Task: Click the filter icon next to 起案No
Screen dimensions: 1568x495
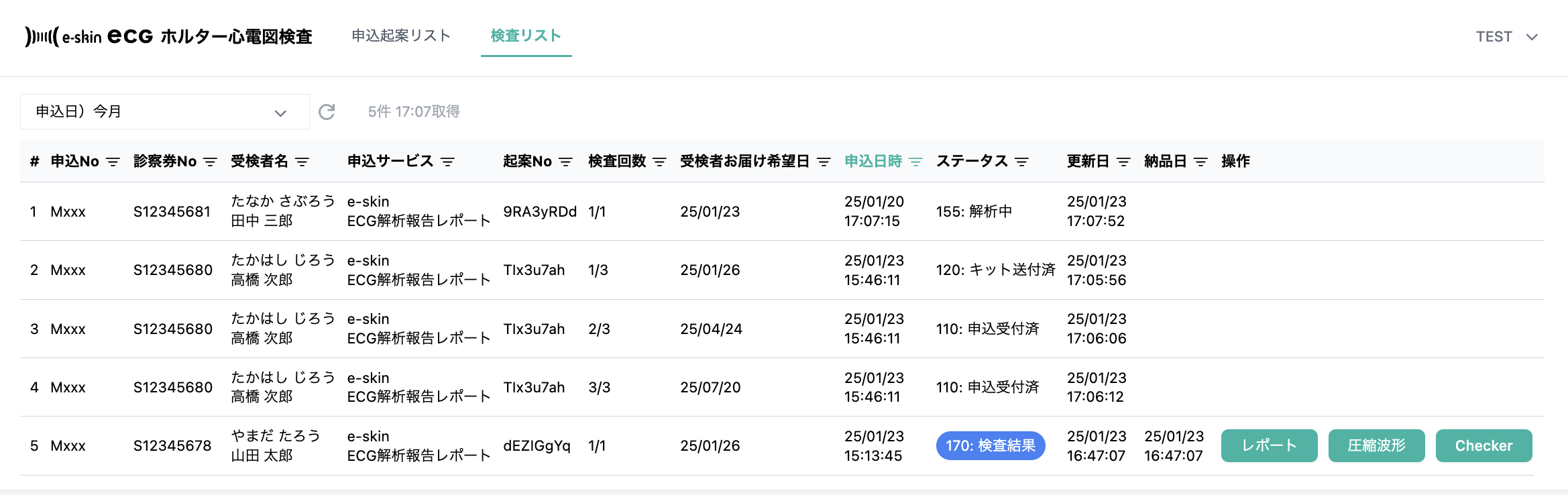Action: (565, 162)
